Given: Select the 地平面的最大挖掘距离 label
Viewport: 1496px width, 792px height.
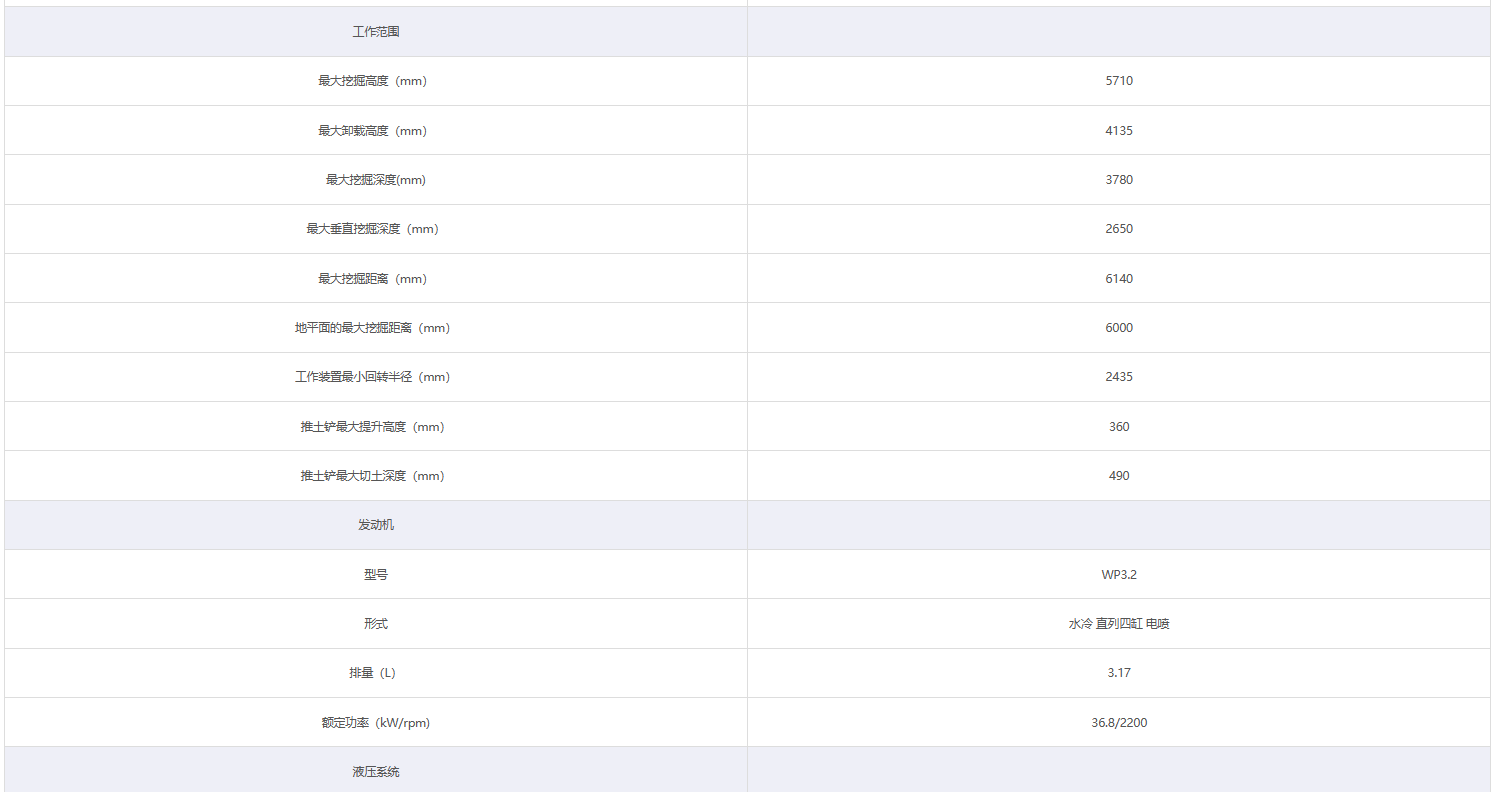Looking at the screenshot, I should click(x=372, y=328).
